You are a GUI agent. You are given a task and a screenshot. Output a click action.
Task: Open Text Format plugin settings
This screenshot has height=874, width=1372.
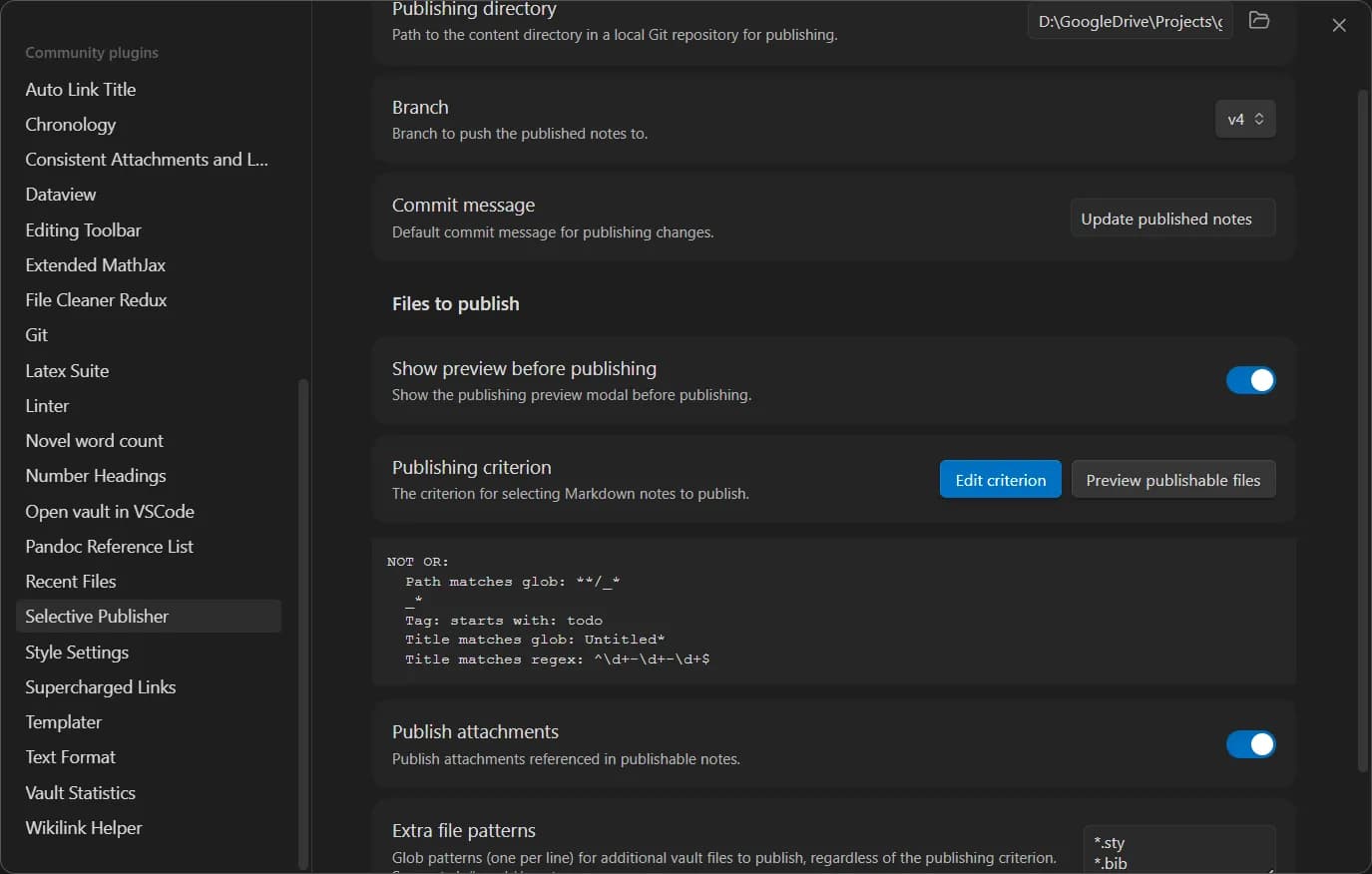point(149,757)
